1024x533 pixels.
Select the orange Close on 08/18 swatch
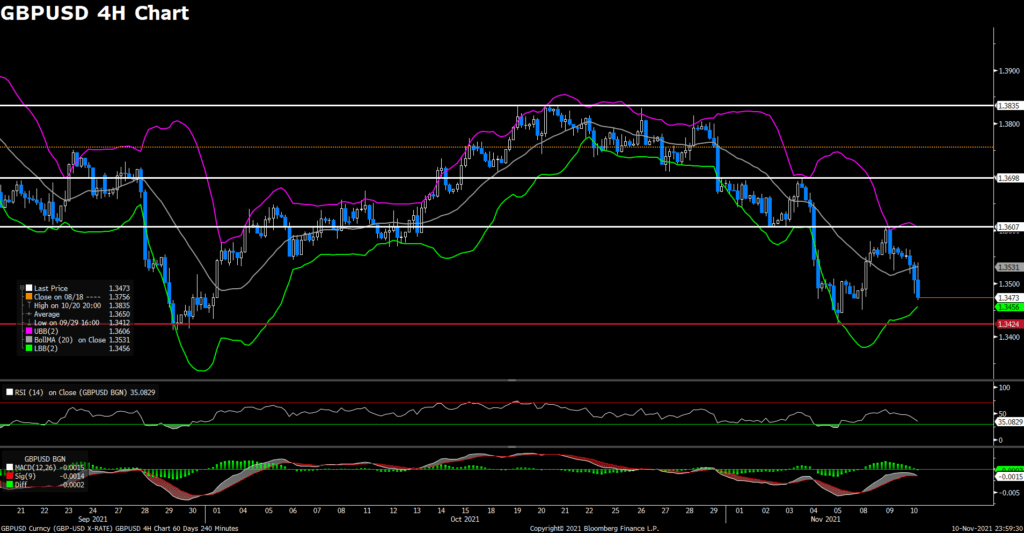click(29, 297)
